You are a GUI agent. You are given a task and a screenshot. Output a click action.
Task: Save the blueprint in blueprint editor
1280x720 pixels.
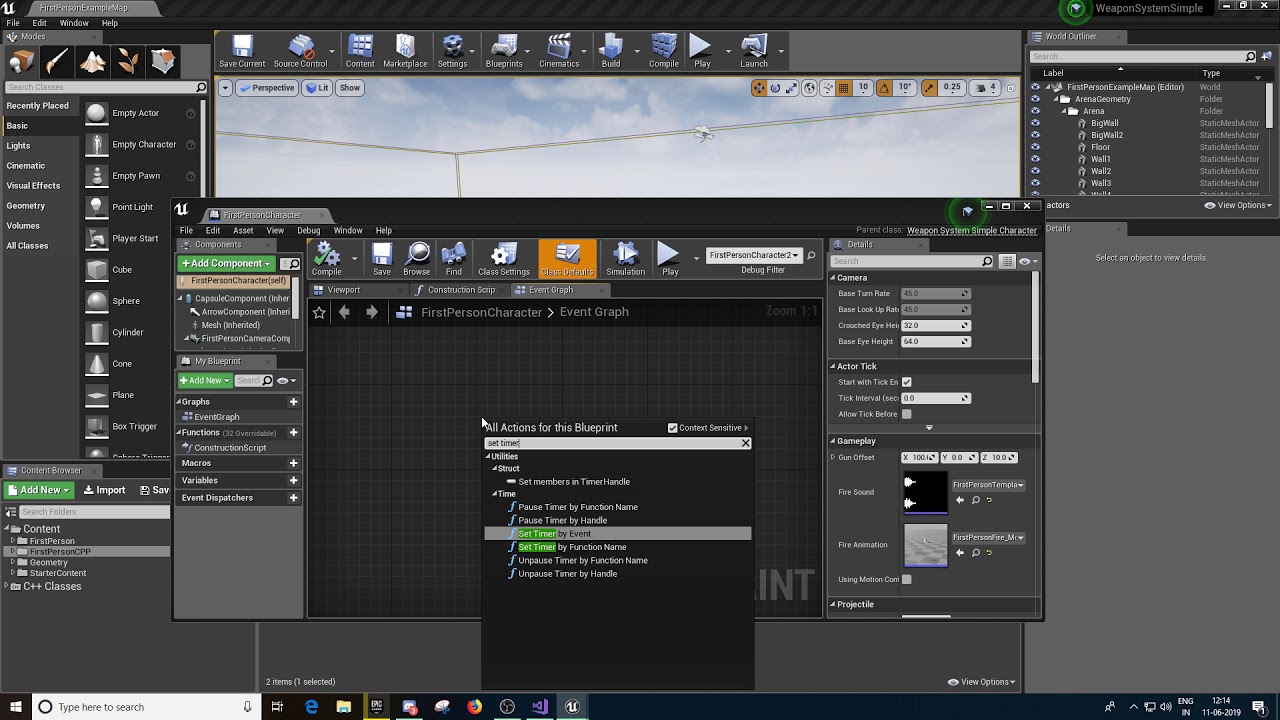(x=382, y=259)
